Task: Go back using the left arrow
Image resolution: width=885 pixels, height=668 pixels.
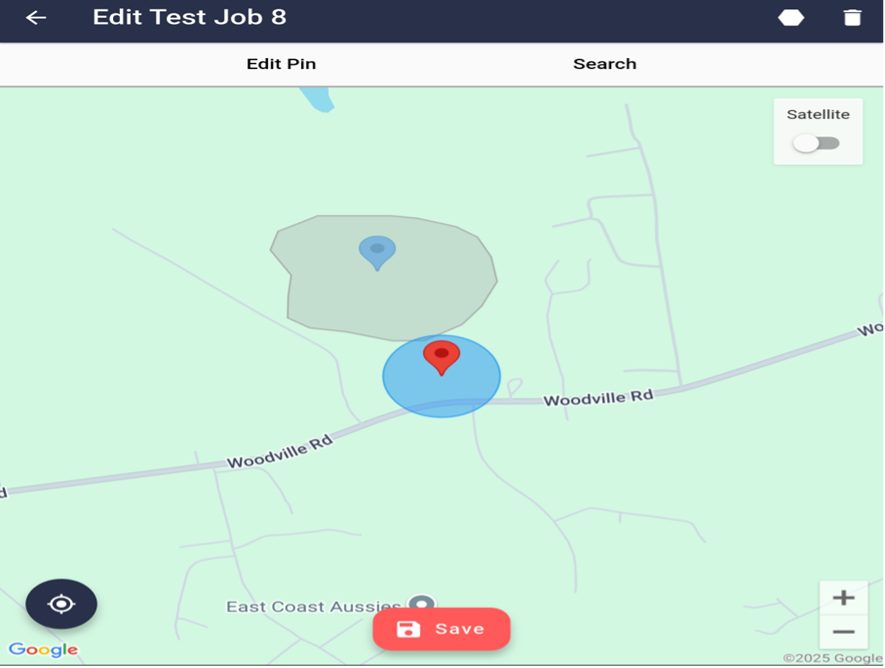Action: [36, 18]
